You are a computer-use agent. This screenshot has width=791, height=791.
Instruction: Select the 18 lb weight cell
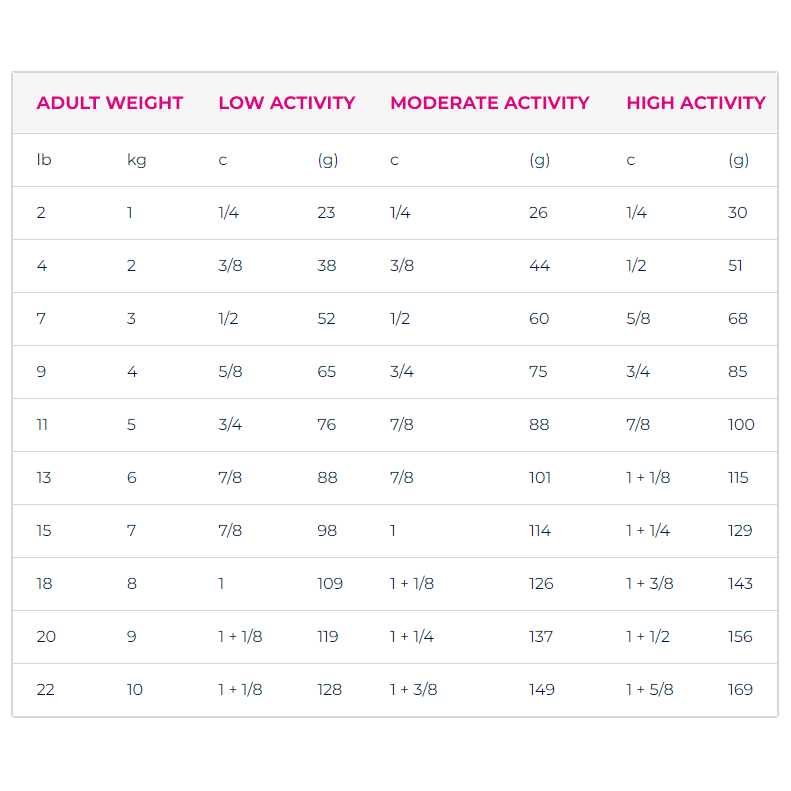(44, 583)
